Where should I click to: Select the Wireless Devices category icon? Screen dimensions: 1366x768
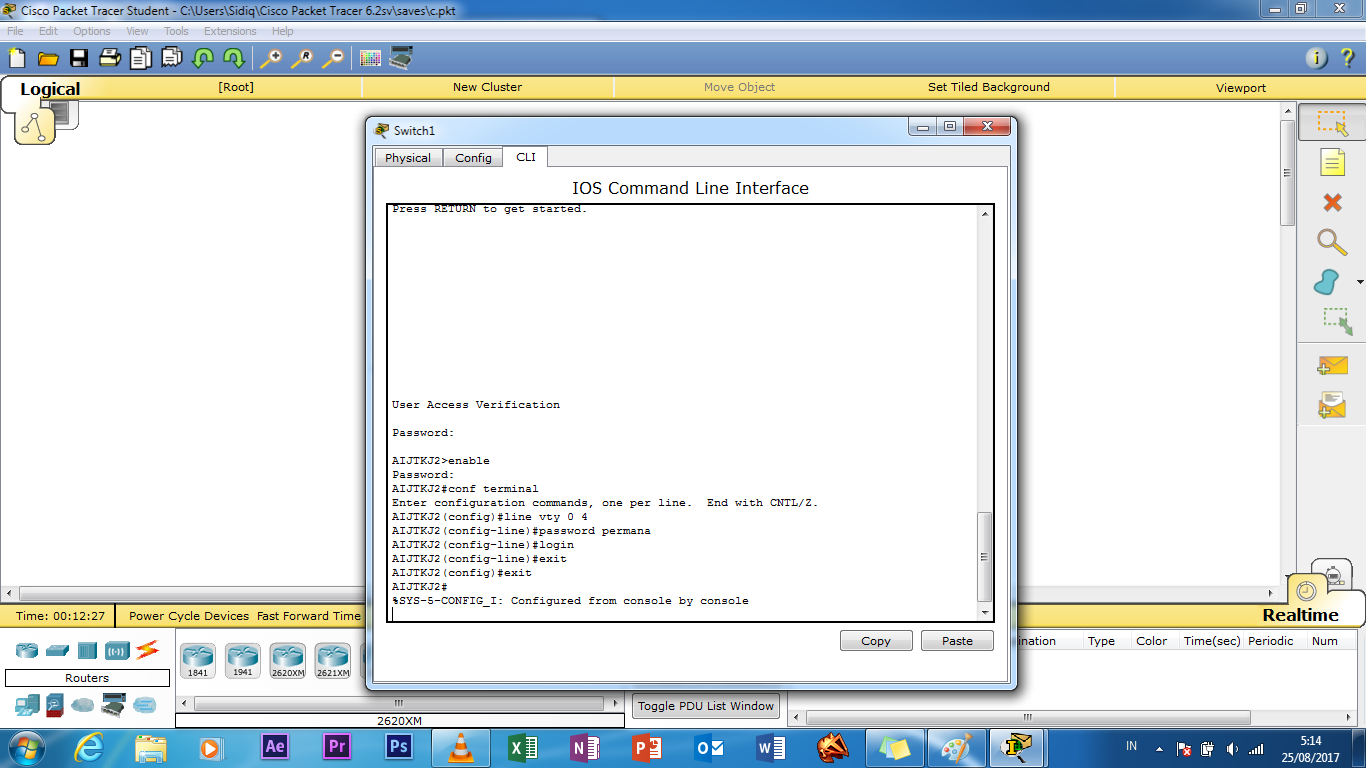coord(117,650)
